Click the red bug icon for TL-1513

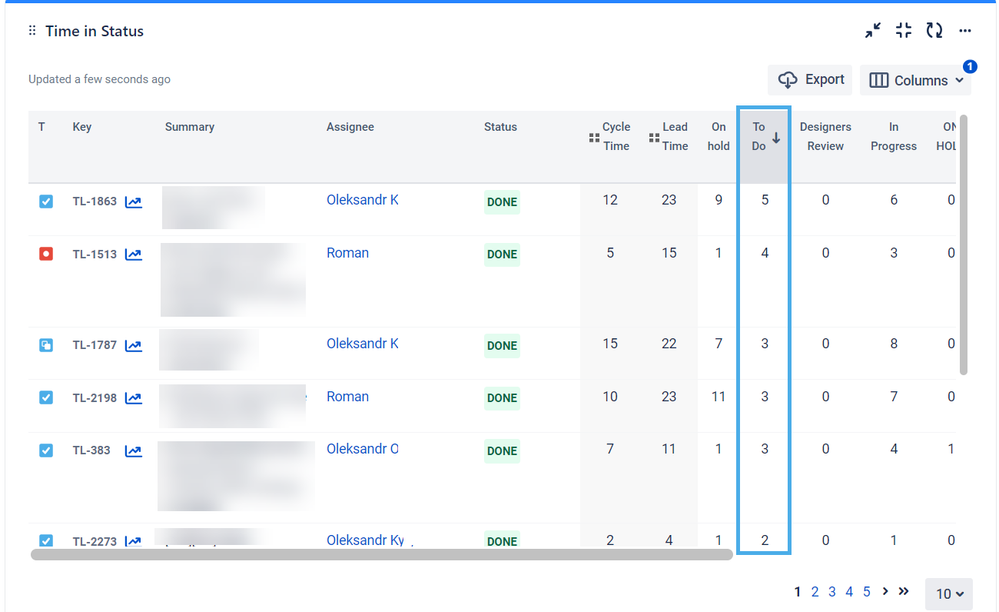[x=46, y=254]
